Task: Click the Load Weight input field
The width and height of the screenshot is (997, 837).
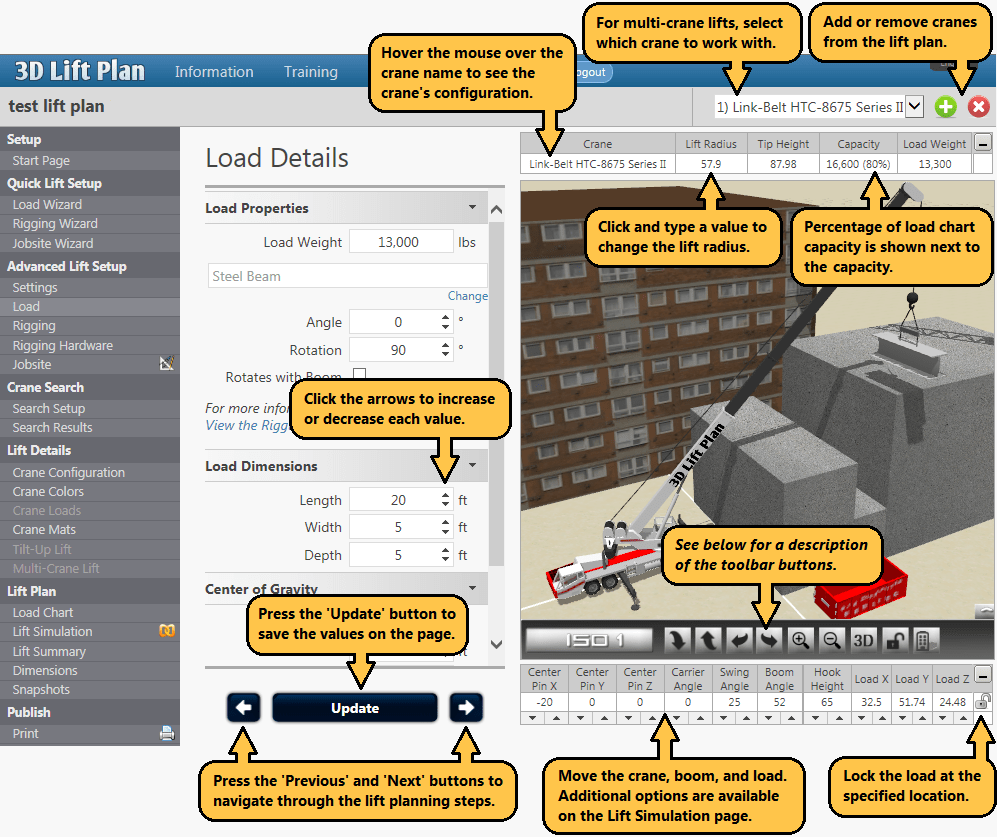Action: tap(400, 241)
